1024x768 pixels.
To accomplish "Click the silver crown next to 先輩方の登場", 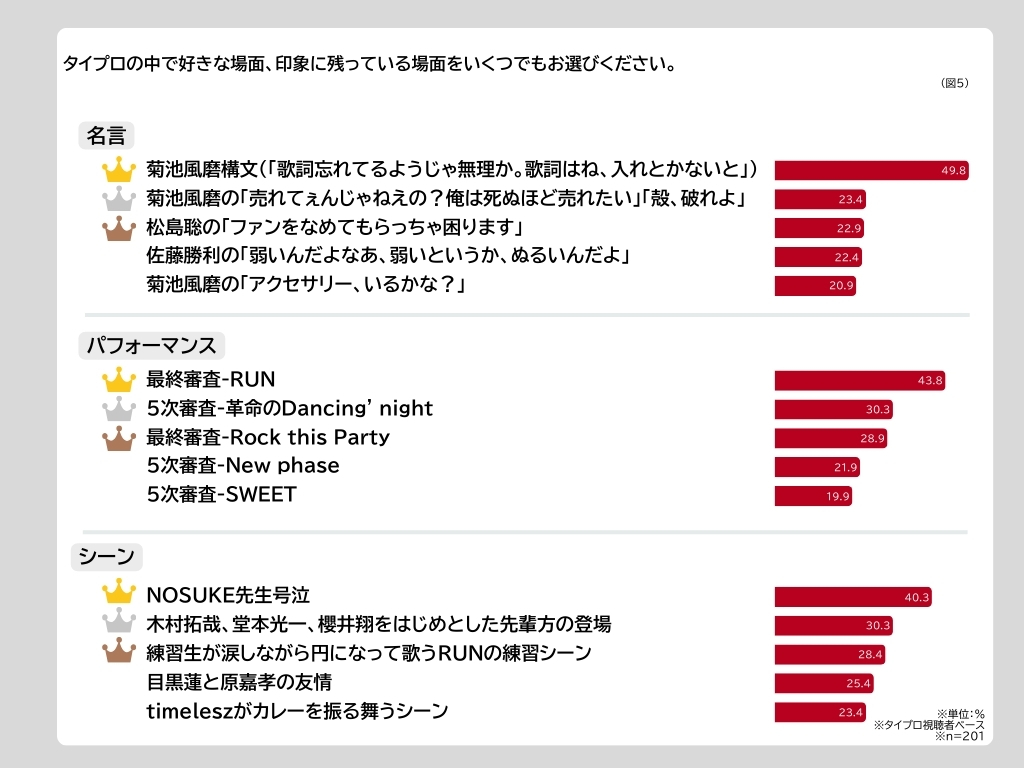I will [x=119, y=625].
